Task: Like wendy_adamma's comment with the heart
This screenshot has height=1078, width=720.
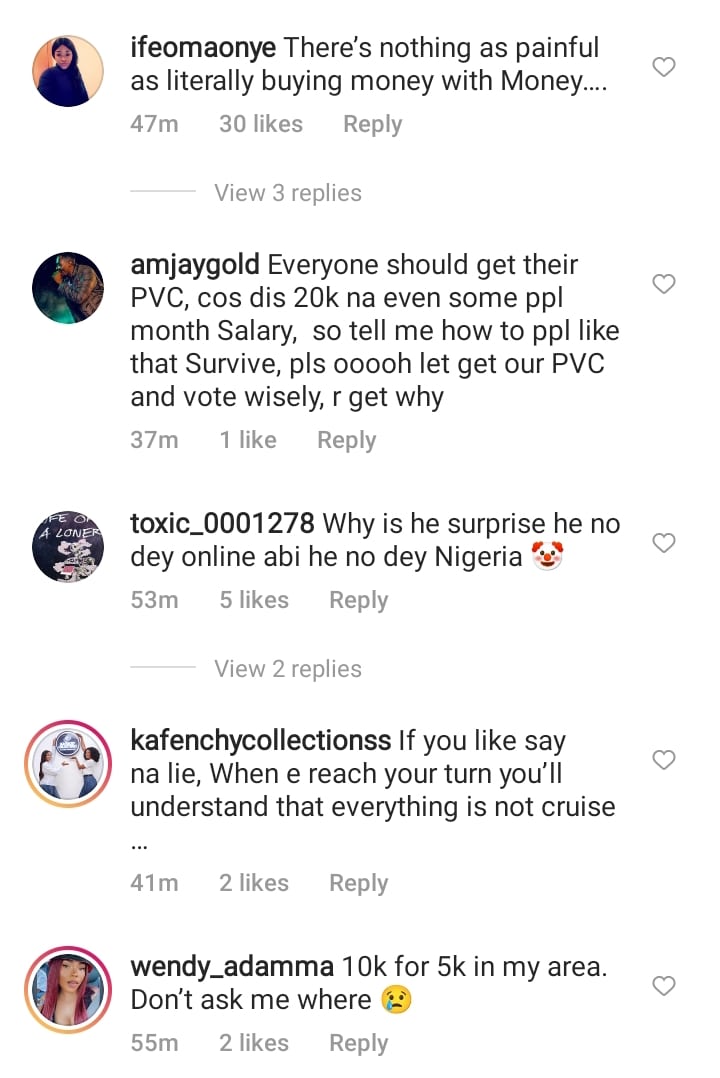Action: [664, 987]
